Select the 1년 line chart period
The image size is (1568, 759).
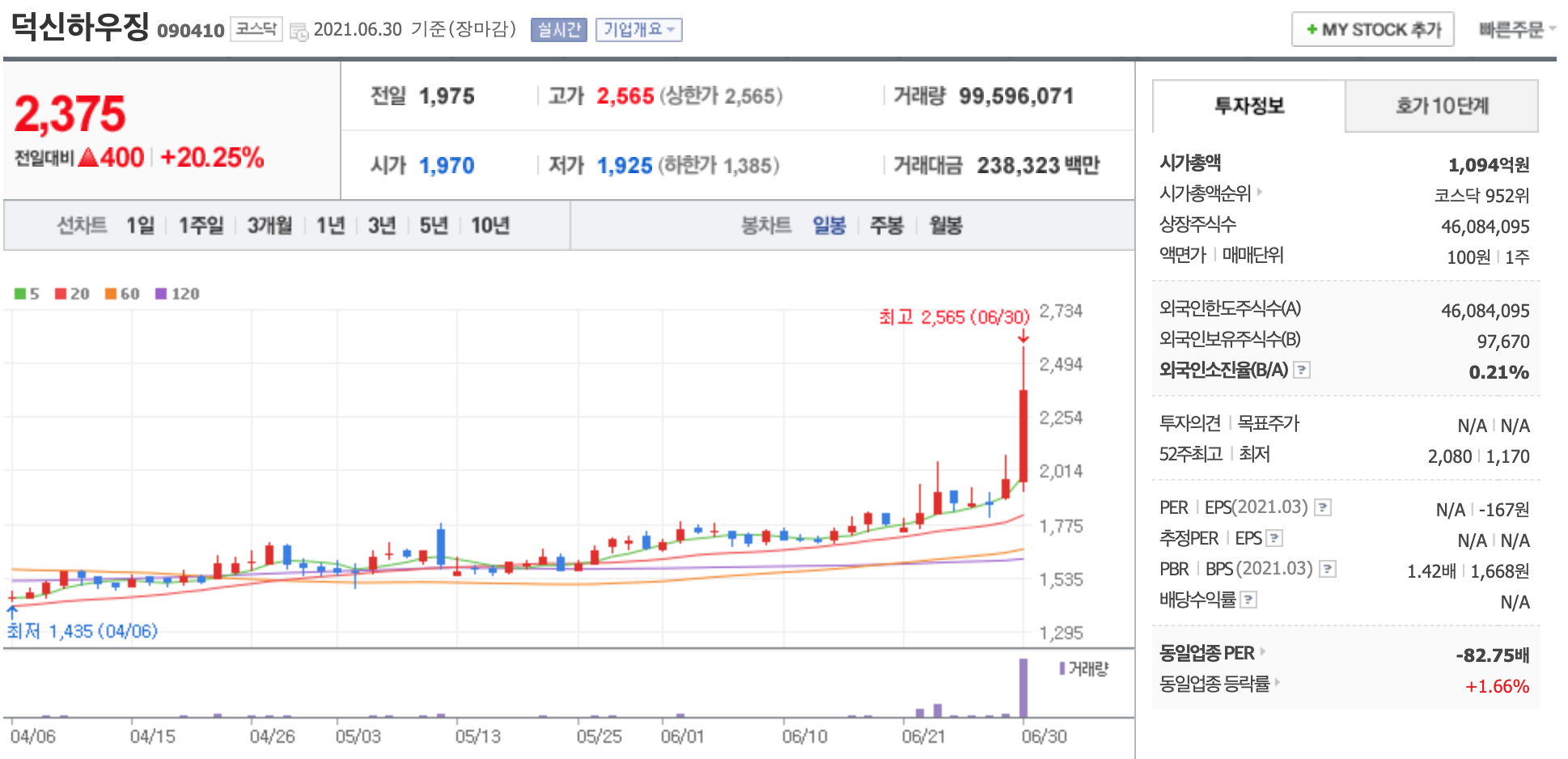click(330, 226)
